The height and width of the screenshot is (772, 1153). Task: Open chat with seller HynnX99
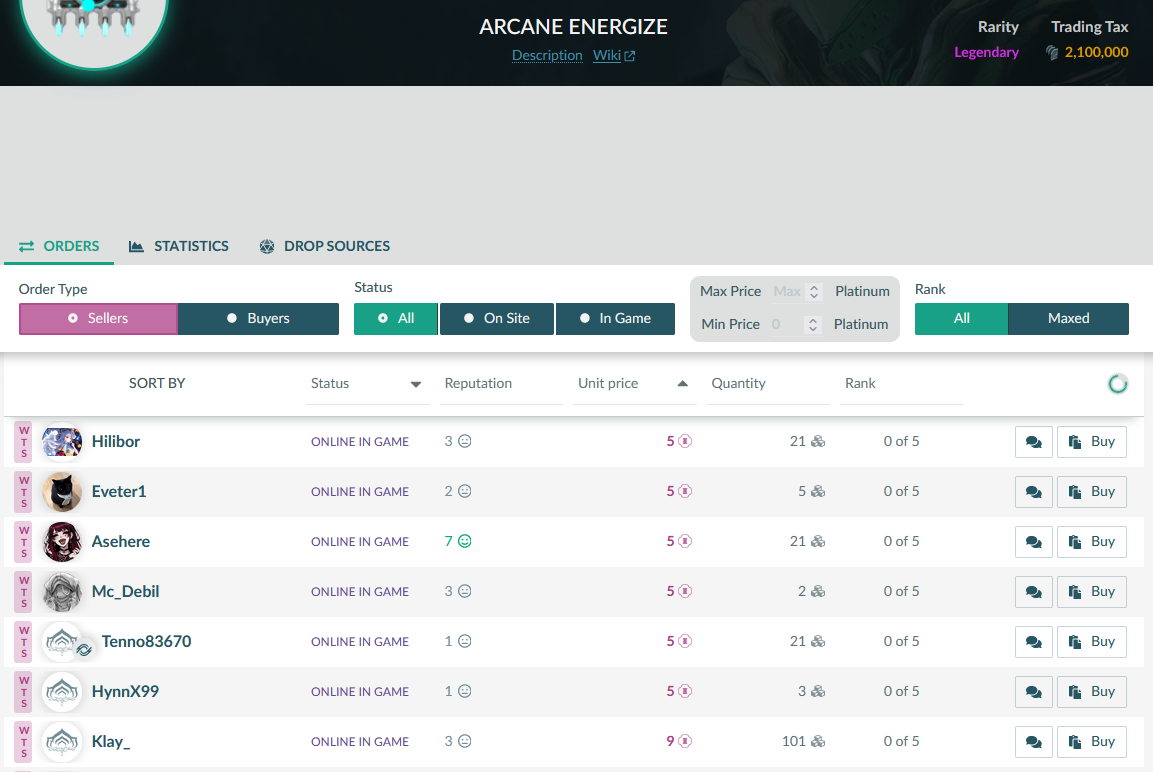click(x=1033, y=692)
